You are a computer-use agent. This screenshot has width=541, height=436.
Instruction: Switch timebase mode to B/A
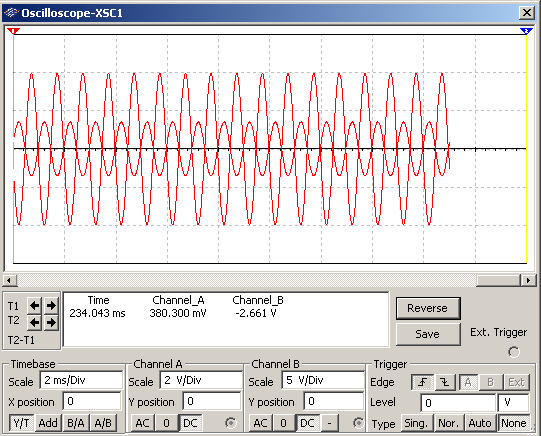[76, 423]
